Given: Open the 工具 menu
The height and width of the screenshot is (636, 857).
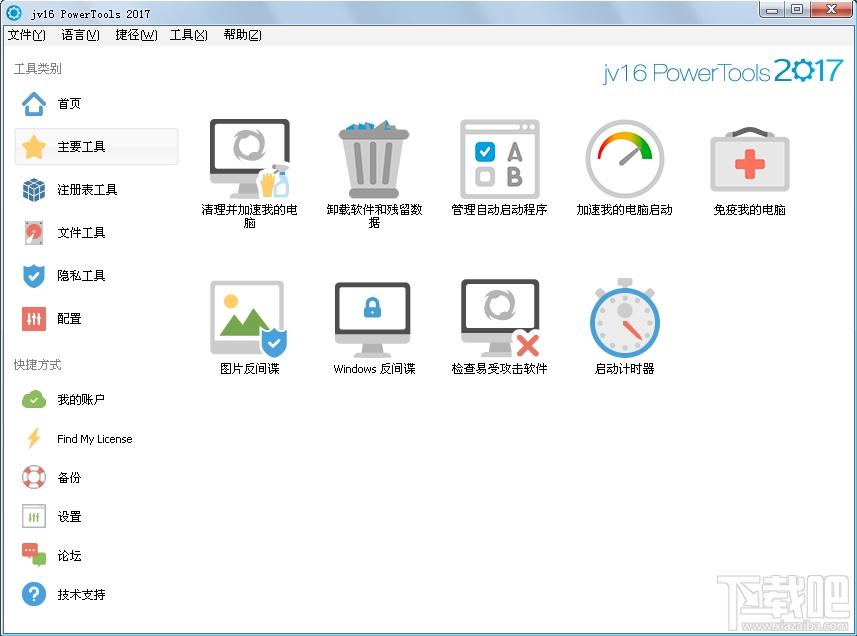Looking at the screenshot, I should 189,35.
